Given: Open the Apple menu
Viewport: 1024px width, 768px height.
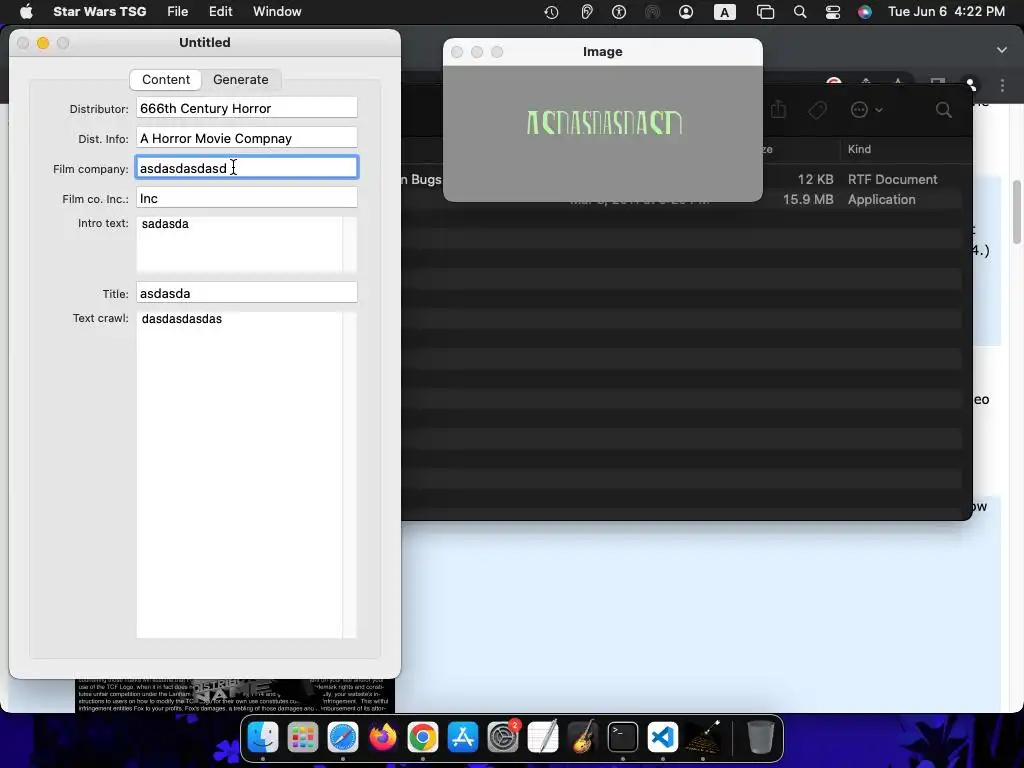Looking at the screenshot, I should click(x=26, y=12).
